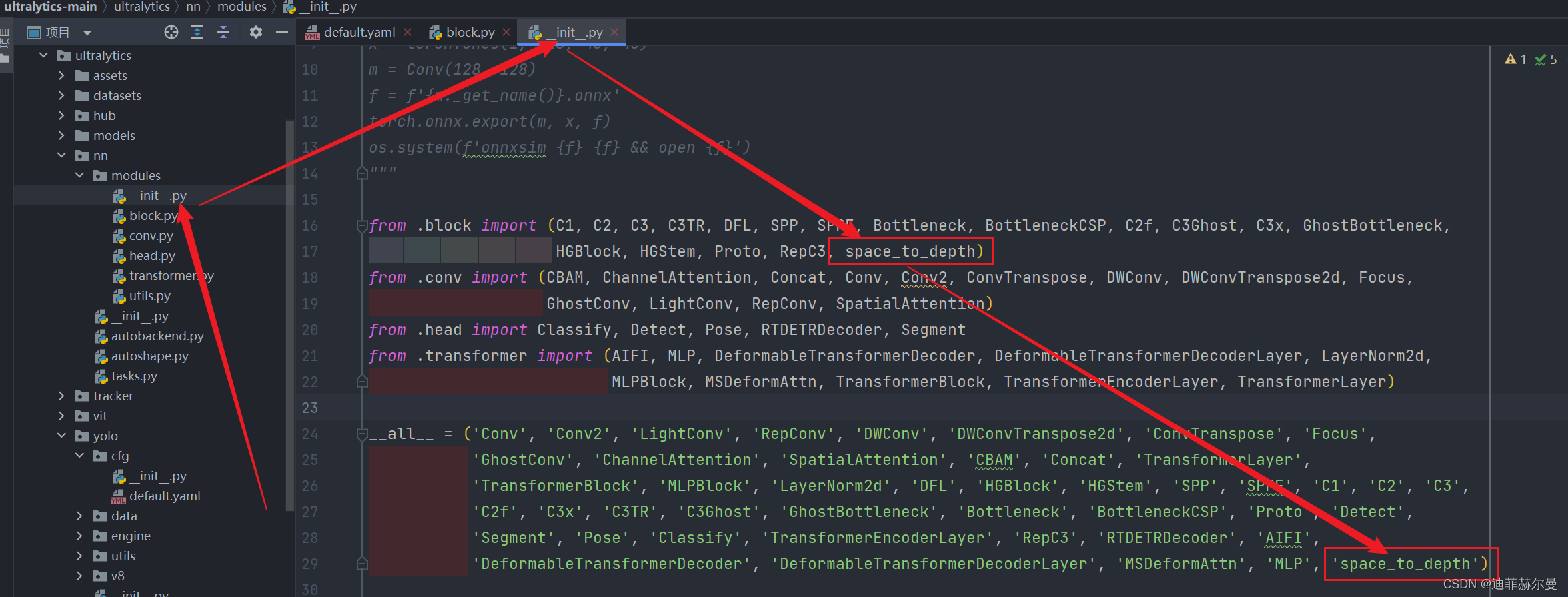Switch to the default.yaml tab

(359, 32)
